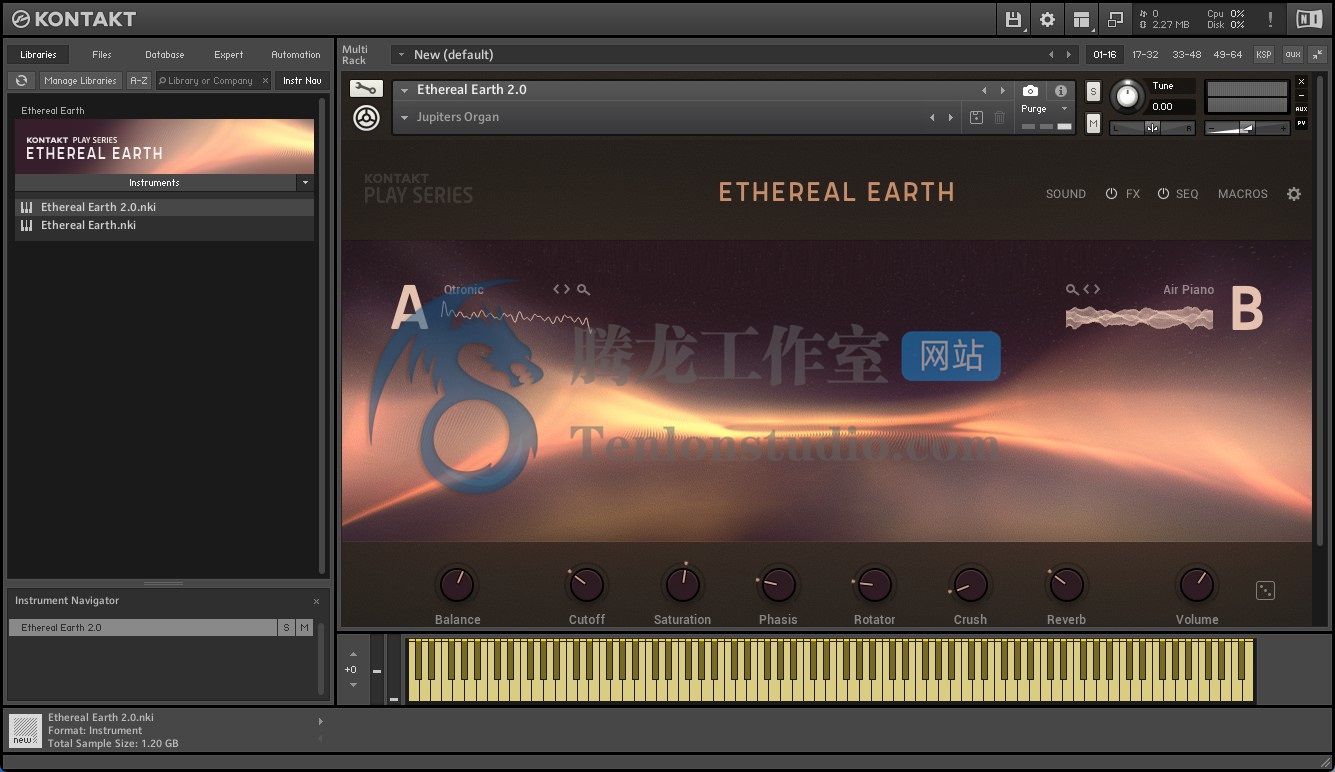This screenshot has height=772, width=1335.
Task: Open the snapshot camera view
Action: point(1030,91)
